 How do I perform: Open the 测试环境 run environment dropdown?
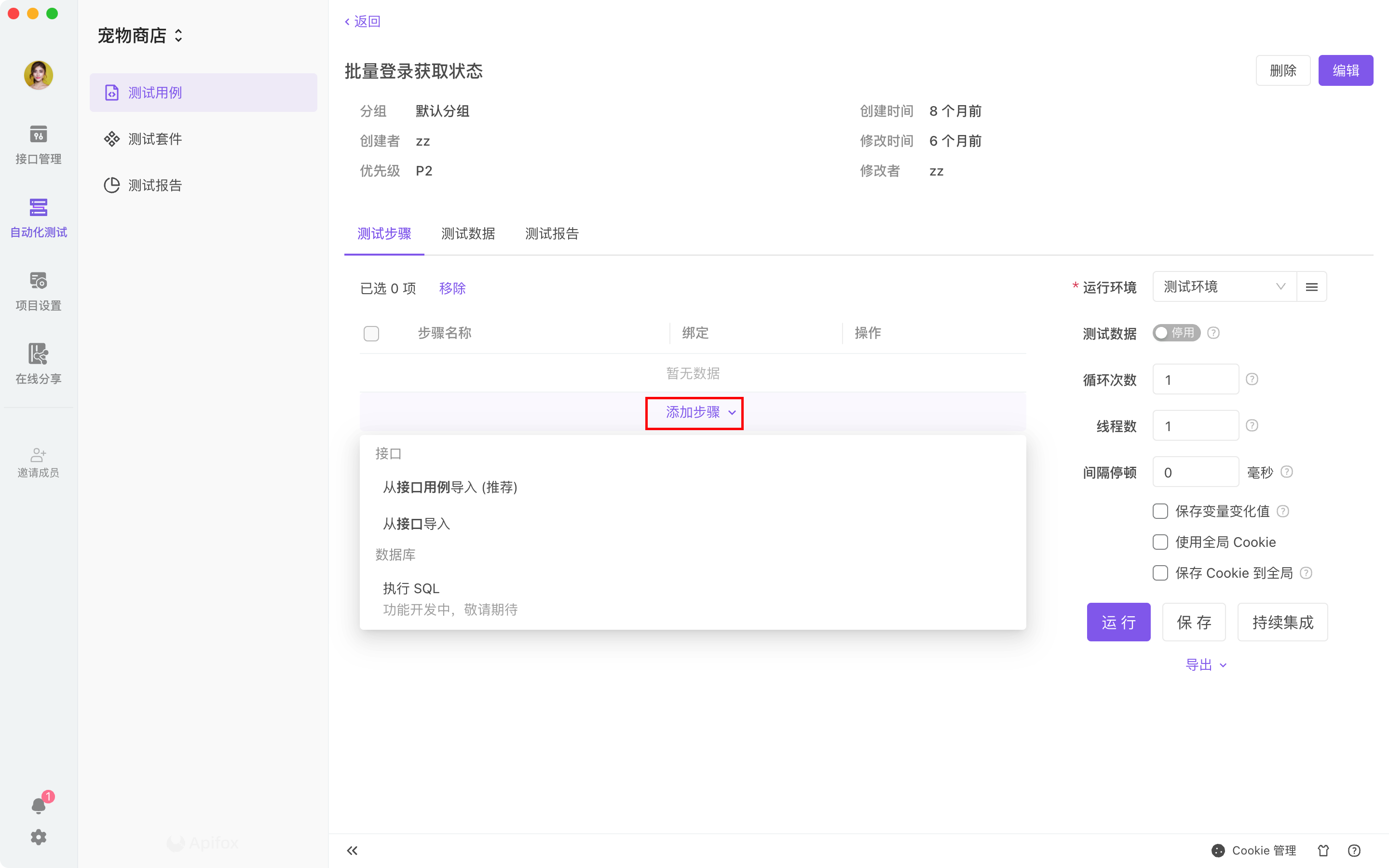coord(1223,287)
